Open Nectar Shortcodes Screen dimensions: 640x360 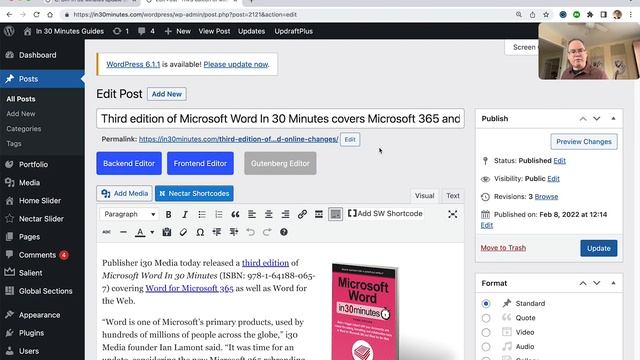tap(194, 193)
